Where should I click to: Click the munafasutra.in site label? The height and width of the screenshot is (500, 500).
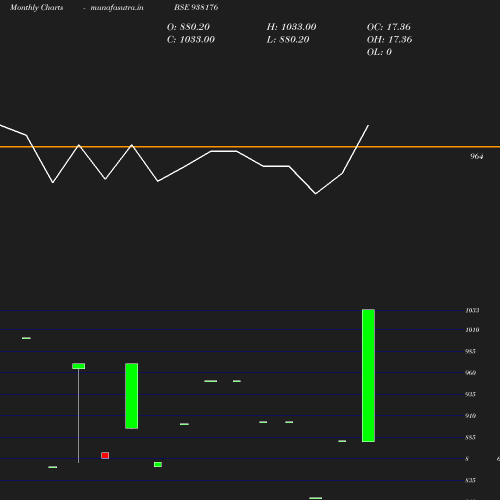117,8
